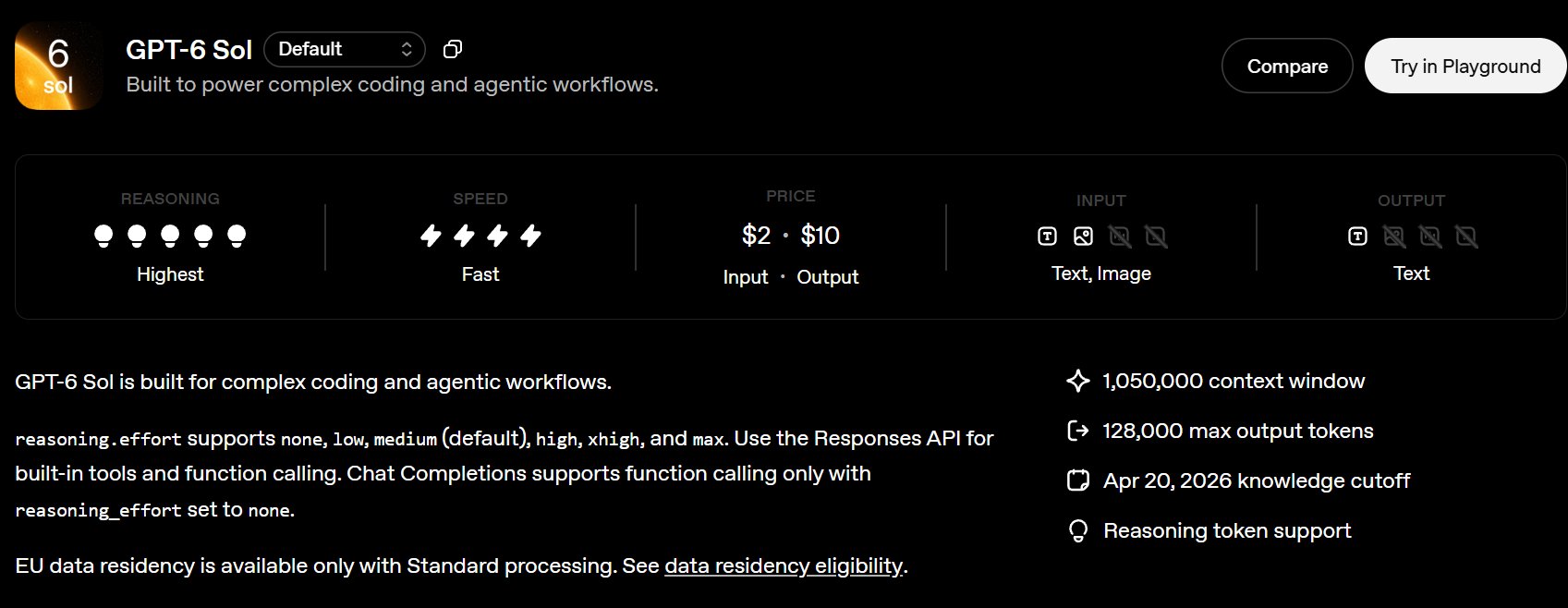Click the $10 output price value

pos(820,236)
